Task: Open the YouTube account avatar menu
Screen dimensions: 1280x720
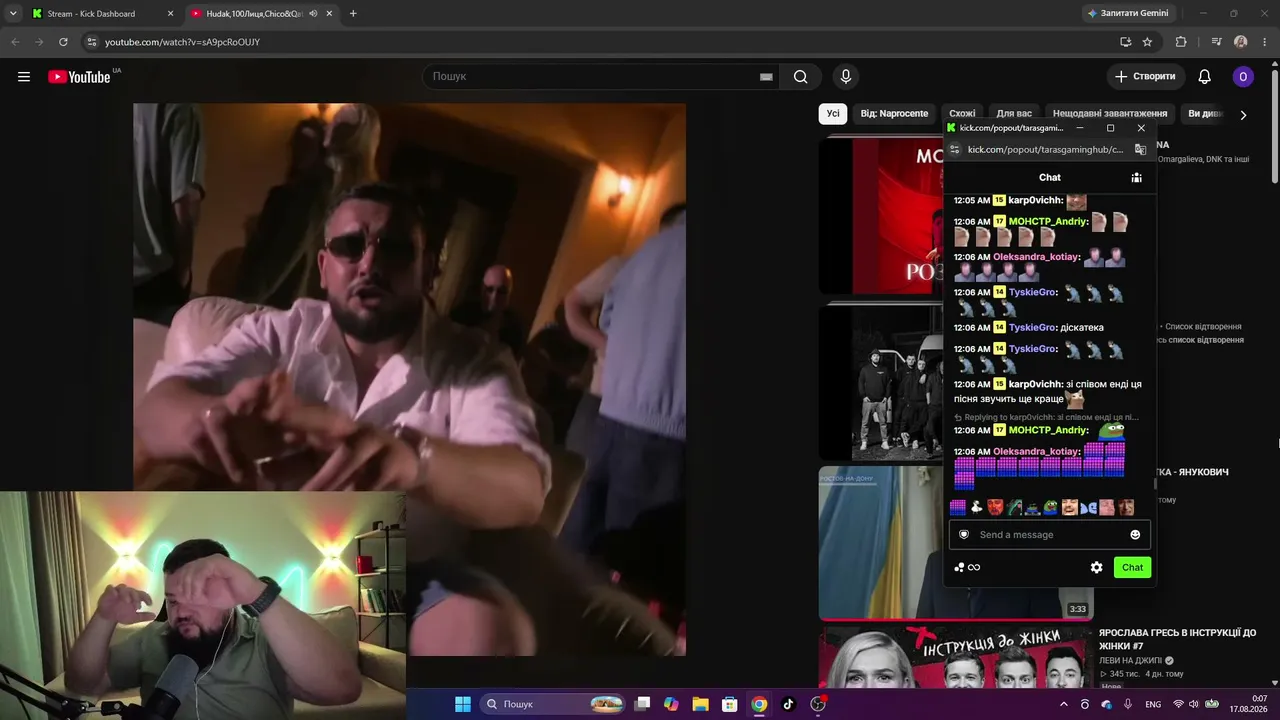Action: [1243, 77]
